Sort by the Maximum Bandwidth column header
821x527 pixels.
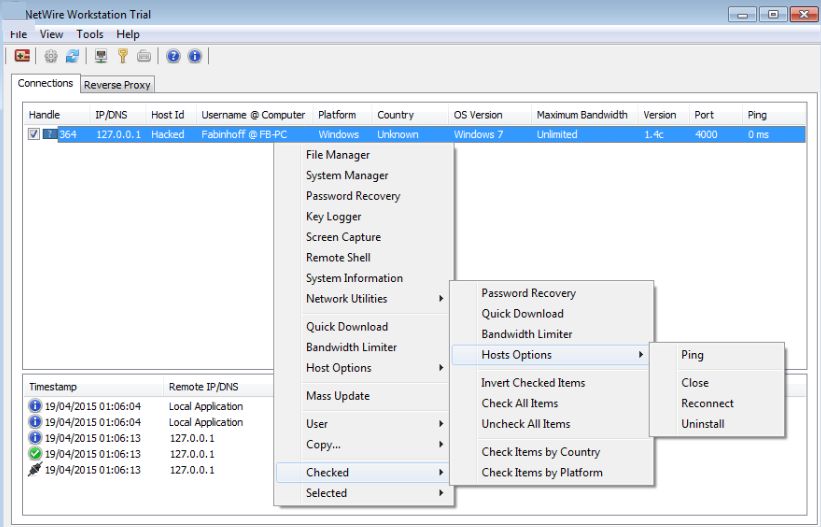584,115
